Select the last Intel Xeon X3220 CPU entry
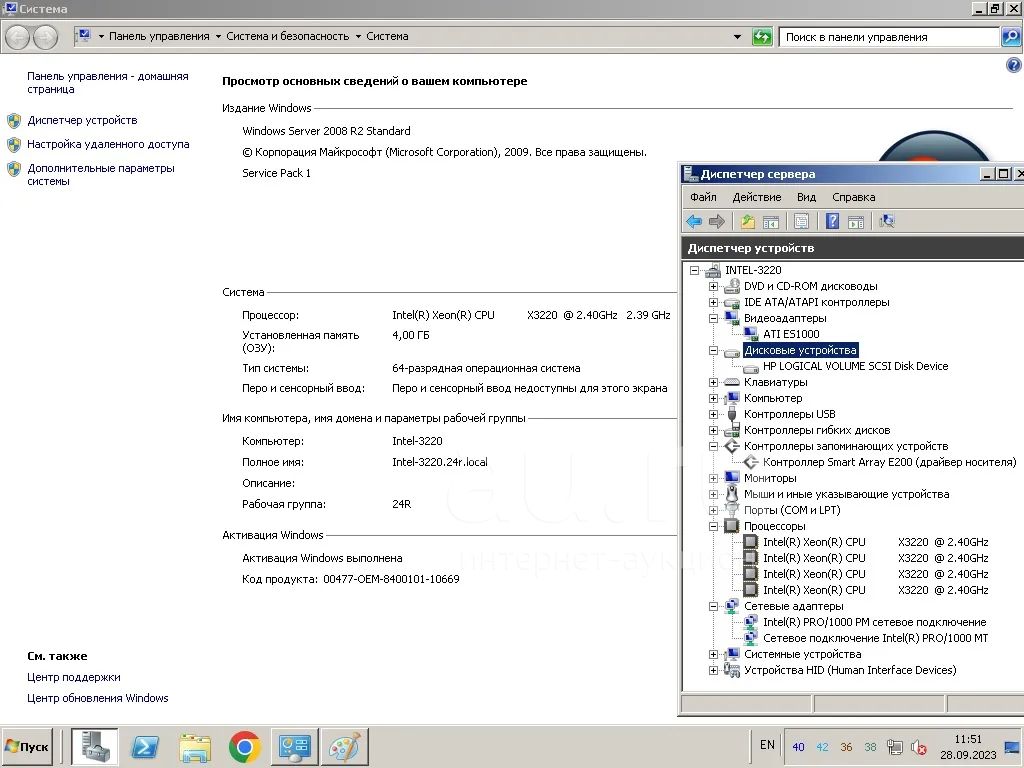 coord(875,590)
